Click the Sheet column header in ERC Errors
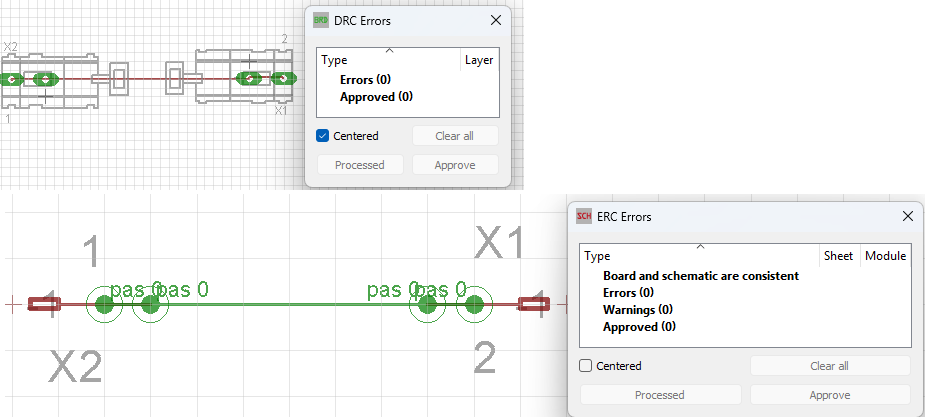This screenshot has height=417, width=925. click(x=838, y=256)
